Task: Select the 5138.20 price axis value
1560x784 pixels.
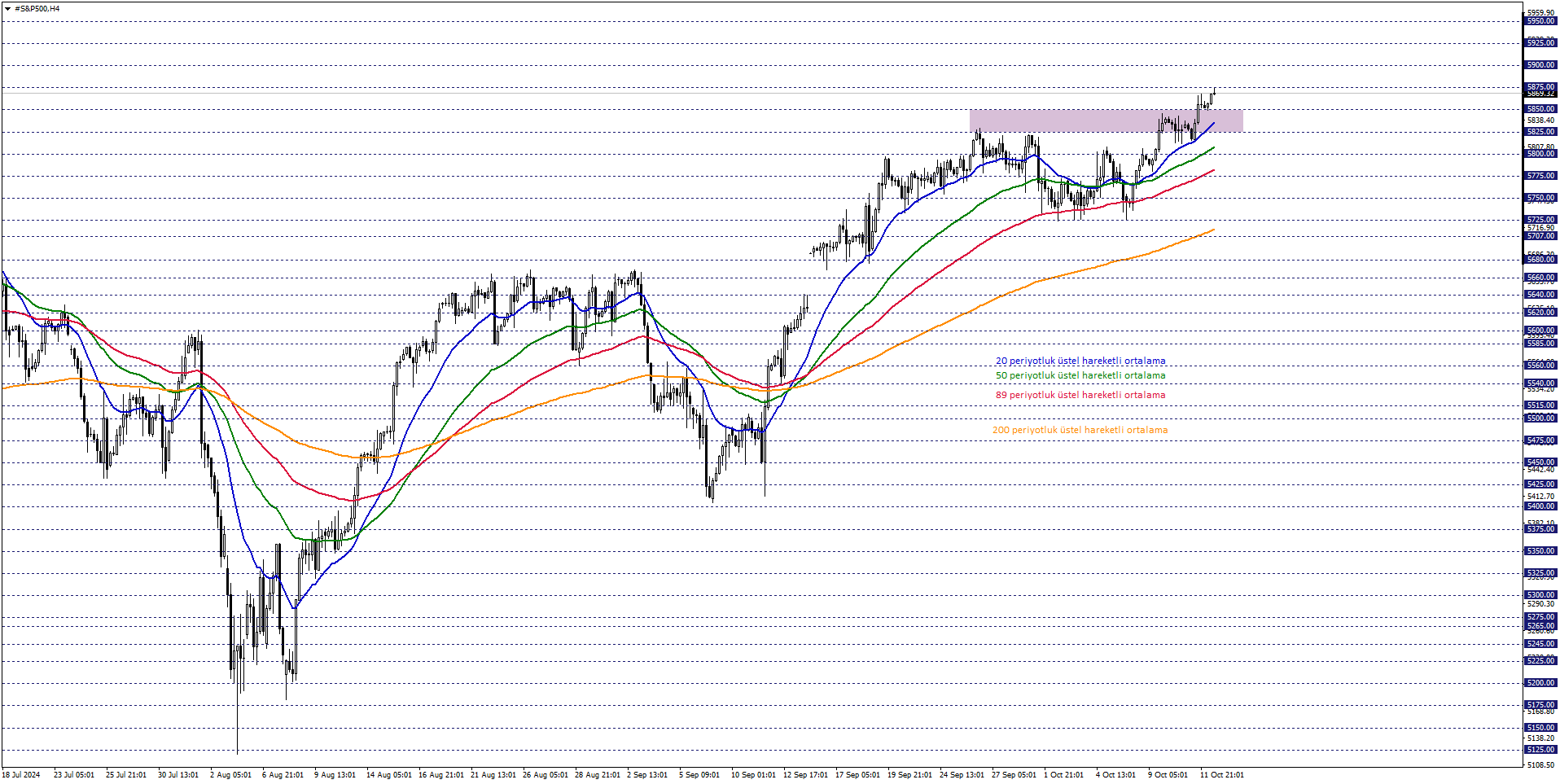Action: tap(1540, 738)
